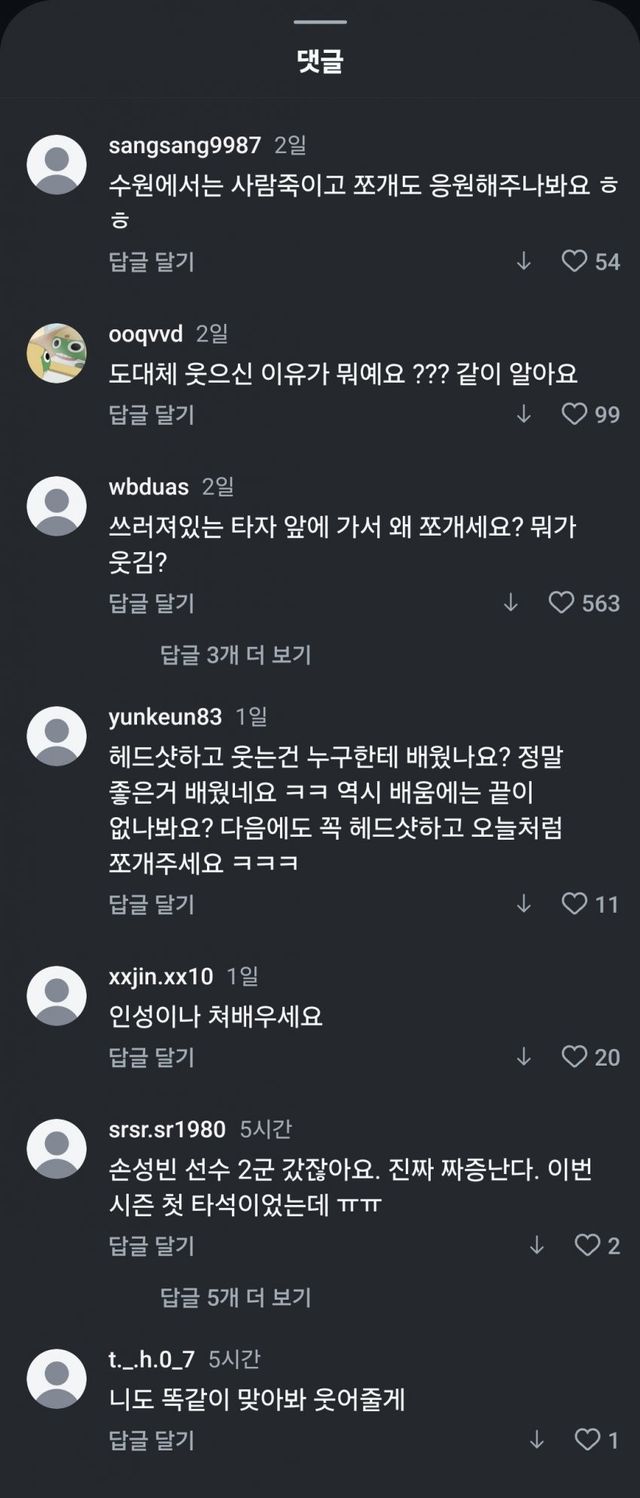The image size is (640, 1498).
Task: Open ooqvvd's frog profile picture
Action: click(x=56, y=353)
